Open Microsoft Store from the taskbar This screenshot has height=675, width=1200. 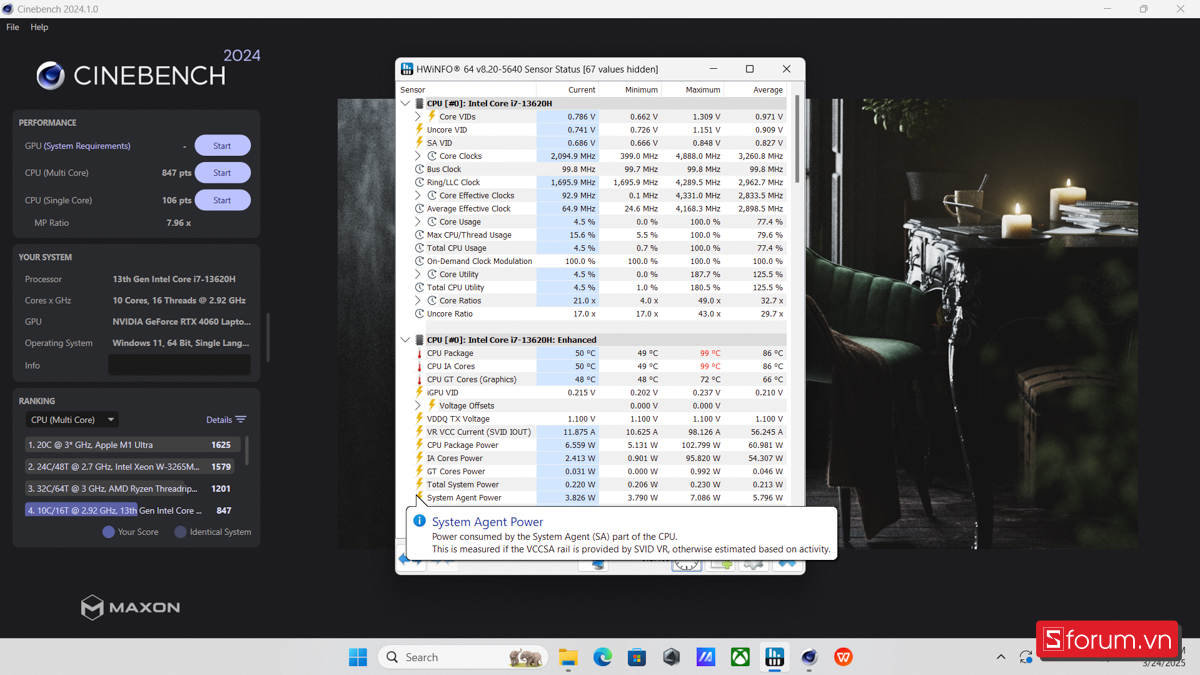point(637,657)
